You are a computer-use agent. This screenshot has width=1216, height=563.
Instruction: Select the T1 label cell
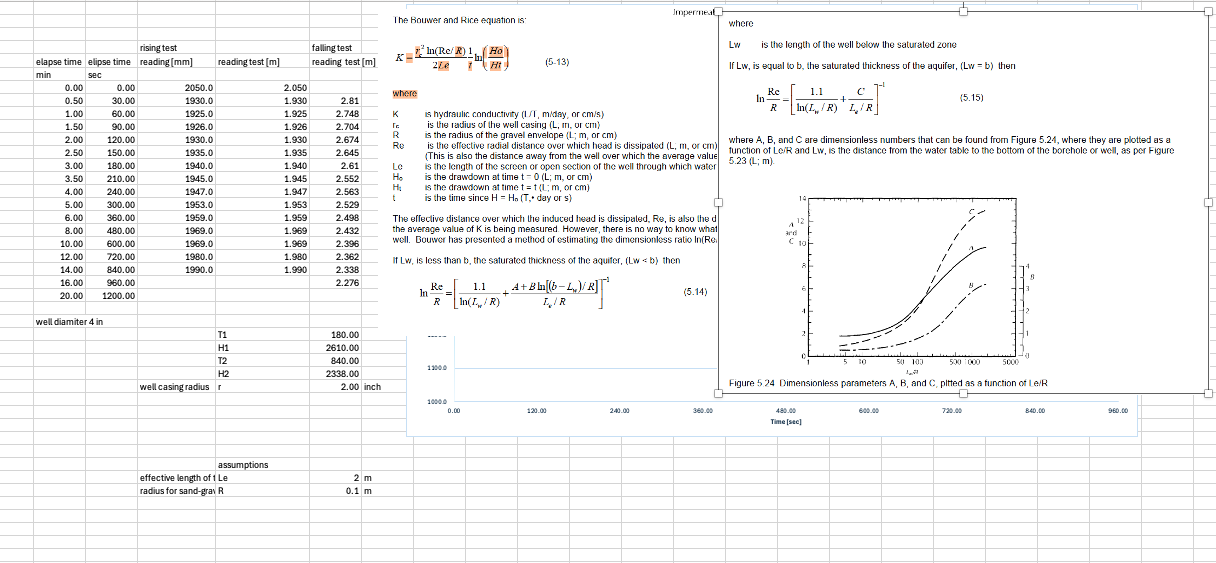[262, 335]
